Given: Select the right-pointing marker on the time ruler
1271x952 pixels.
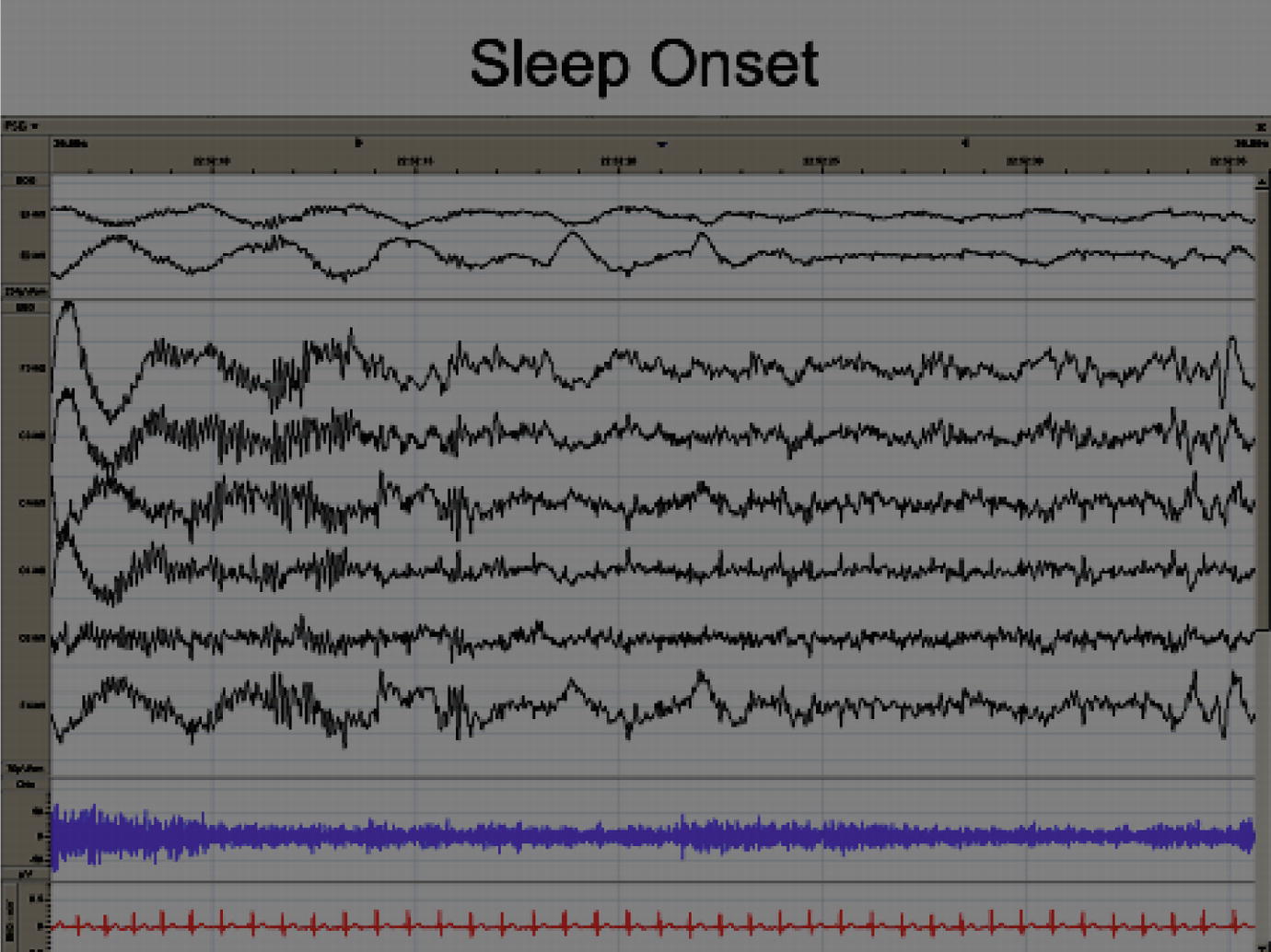Looking at the screenshot, I should click(358, 143).
